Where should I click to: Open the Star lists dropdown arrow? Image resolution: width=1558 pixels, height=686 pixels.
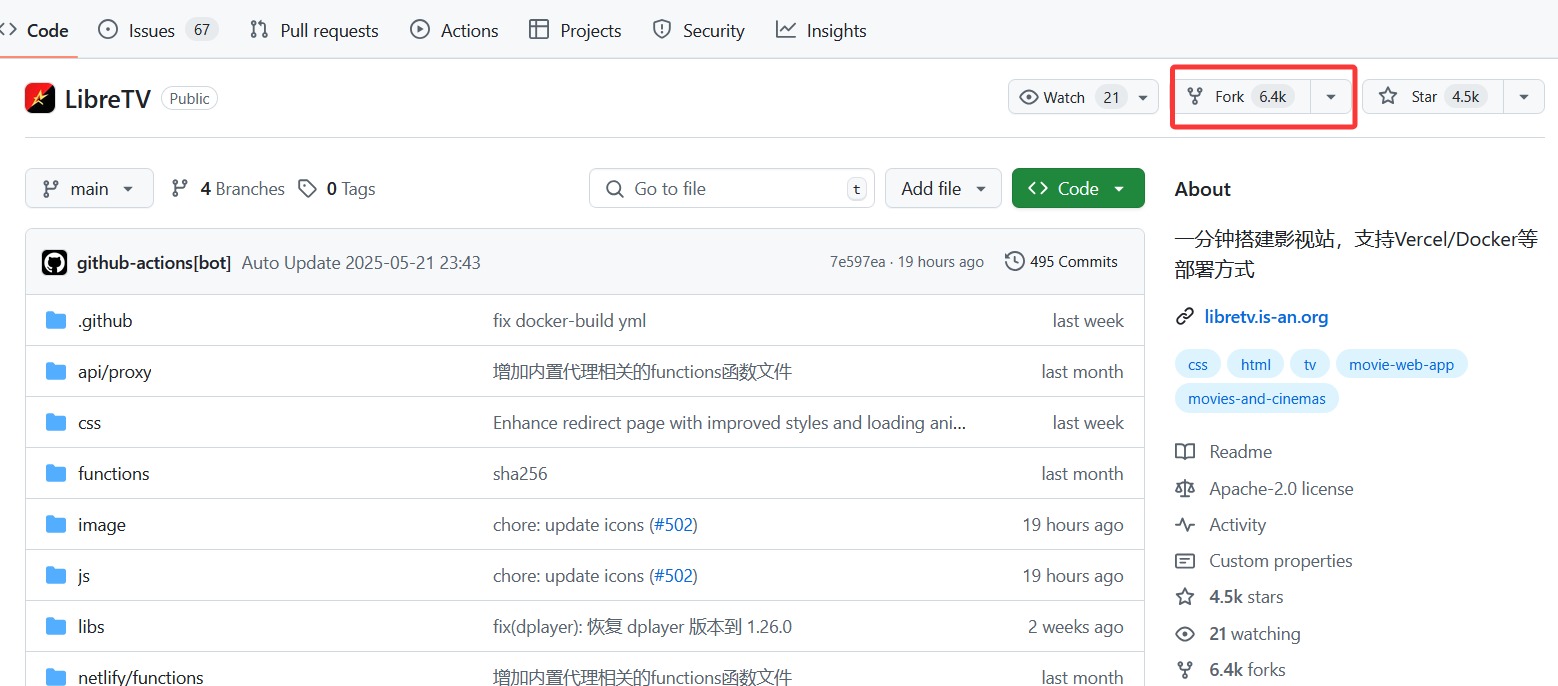[x=1524, y=97]
